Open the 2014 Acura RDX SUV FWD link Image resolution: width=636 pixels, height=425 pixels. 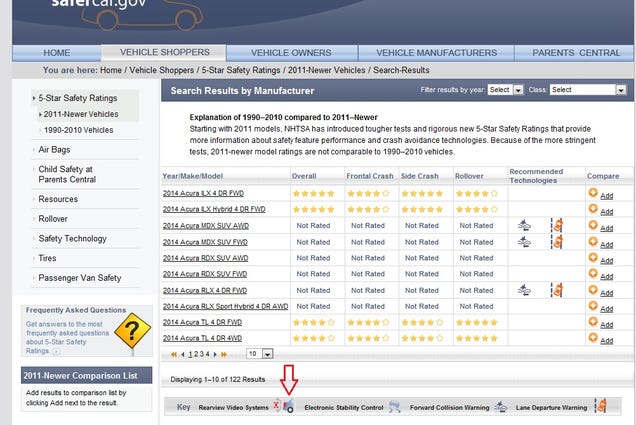pyautogui.click(x=205, y=274)
